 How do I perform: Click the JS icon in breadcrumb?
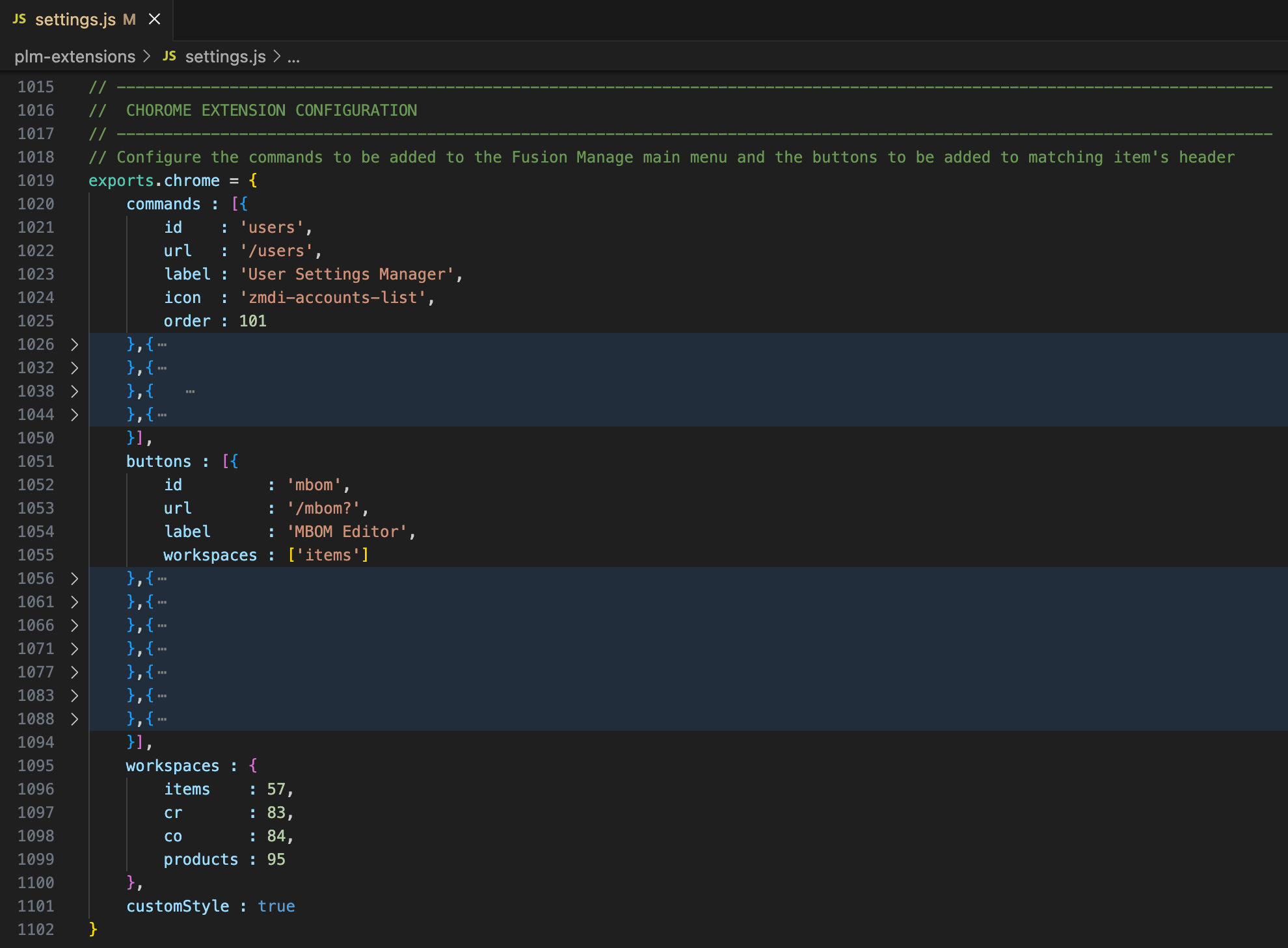point(169,56)
